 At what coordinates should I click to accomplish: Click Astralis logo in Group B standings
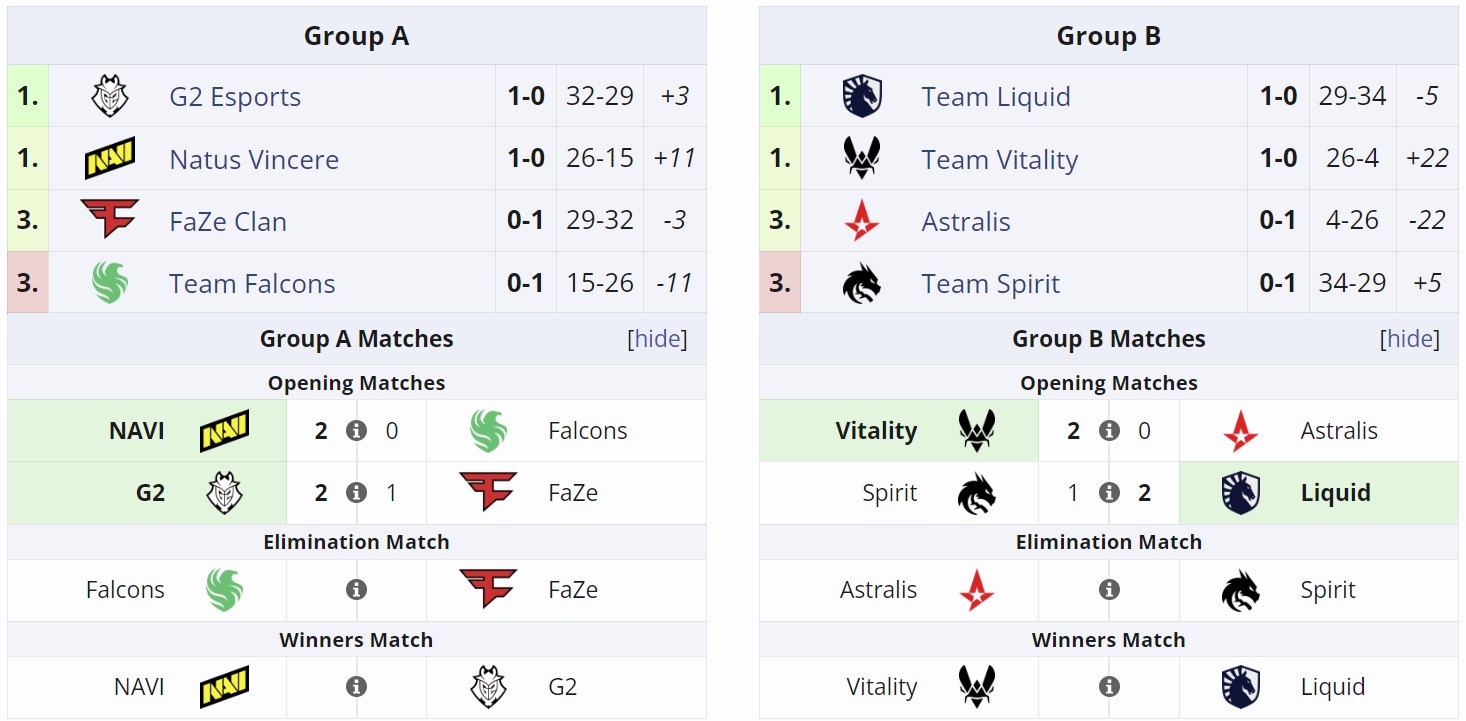[861, 221]
